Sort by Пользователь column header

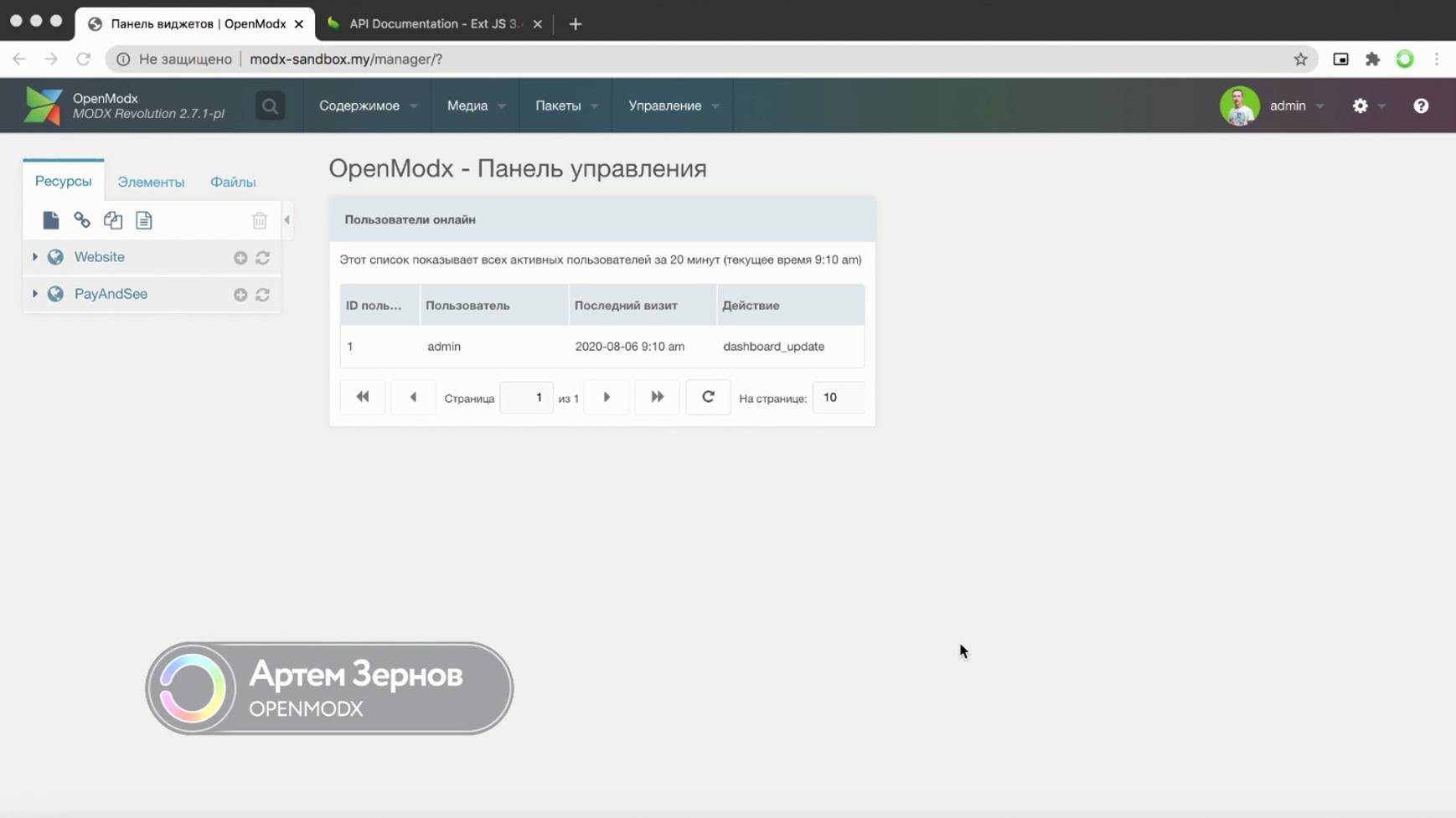tap(493, 305)
